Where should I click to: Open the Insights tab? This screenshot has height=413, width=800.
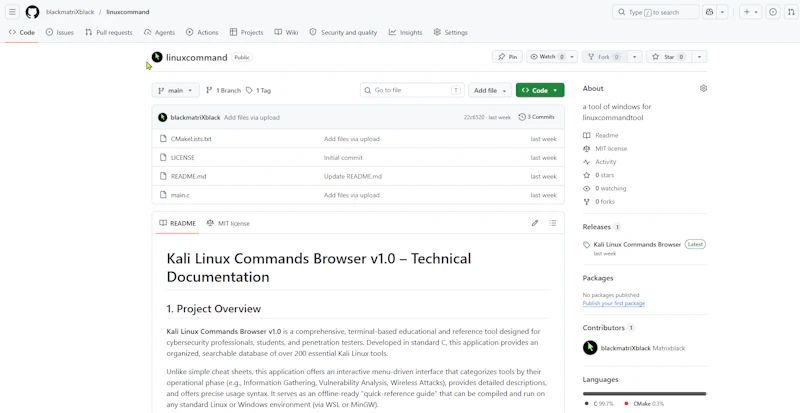[406, 32]
